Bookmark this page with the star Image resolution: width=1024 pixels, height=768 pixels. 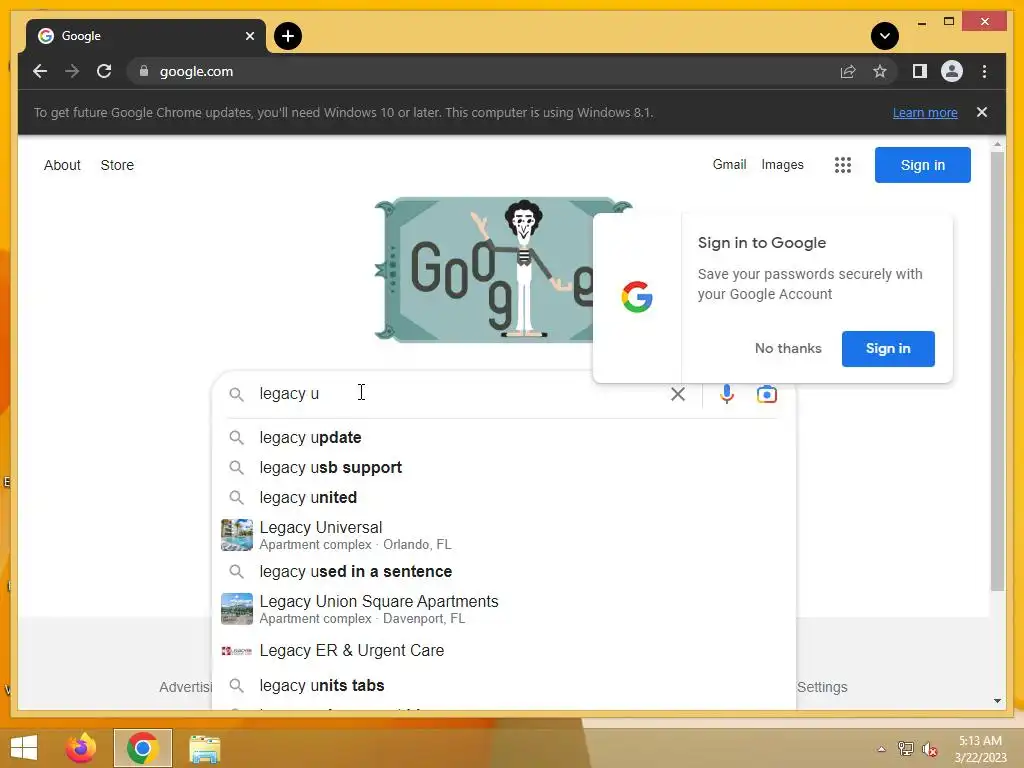[x=880, y=71]
